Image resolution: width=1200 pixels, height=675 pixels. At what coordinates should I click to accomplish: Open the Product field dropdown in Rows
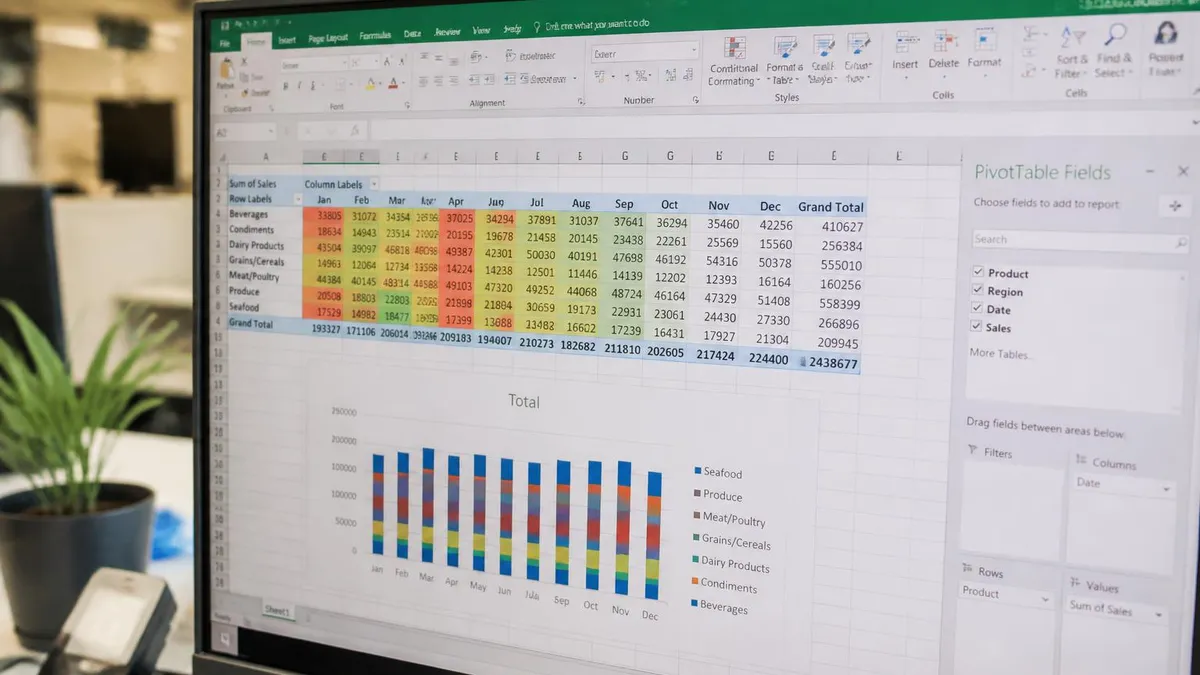[1044, 599]
